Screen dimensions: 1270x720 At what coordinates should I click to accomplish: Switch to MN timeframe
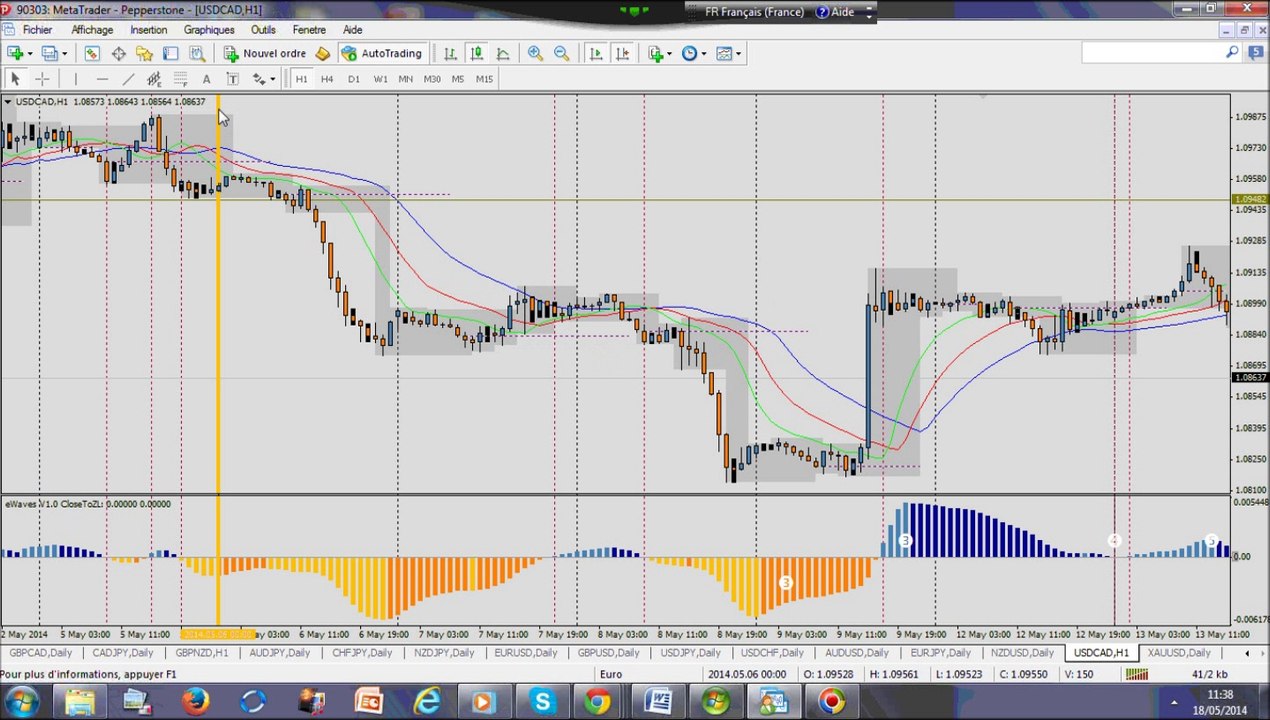point(405,79)
